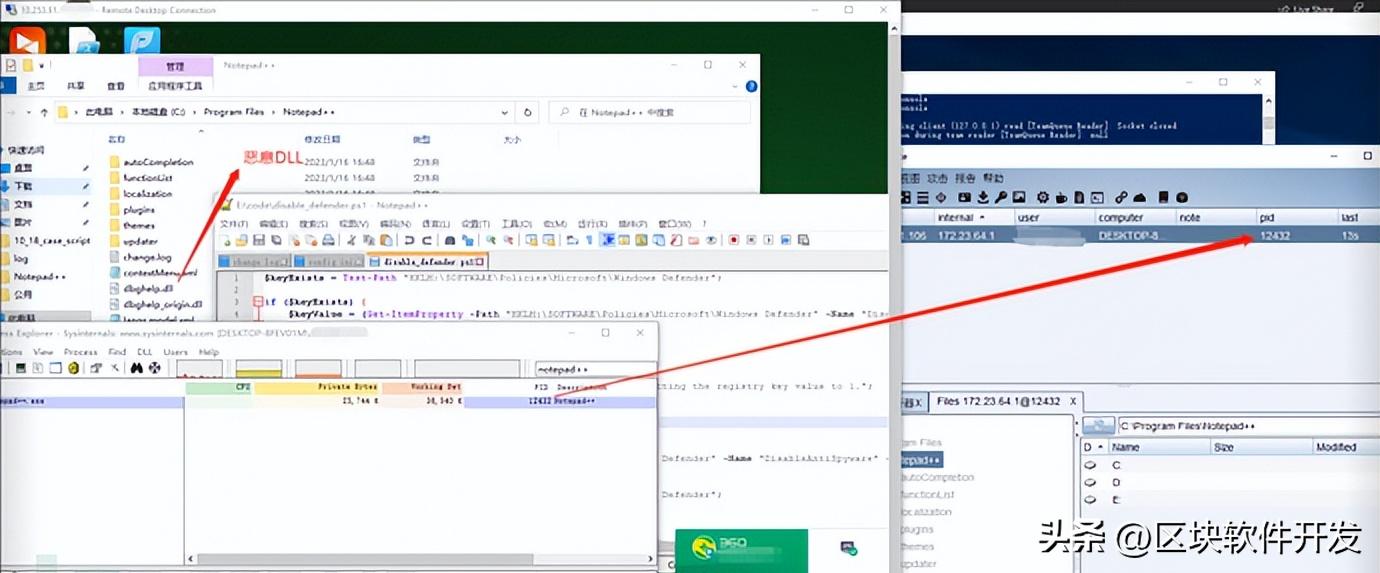Click the crosshair target icon in Process Explorer toolbar
Viewport: 1380px width, 573px height.
point(155,368)
